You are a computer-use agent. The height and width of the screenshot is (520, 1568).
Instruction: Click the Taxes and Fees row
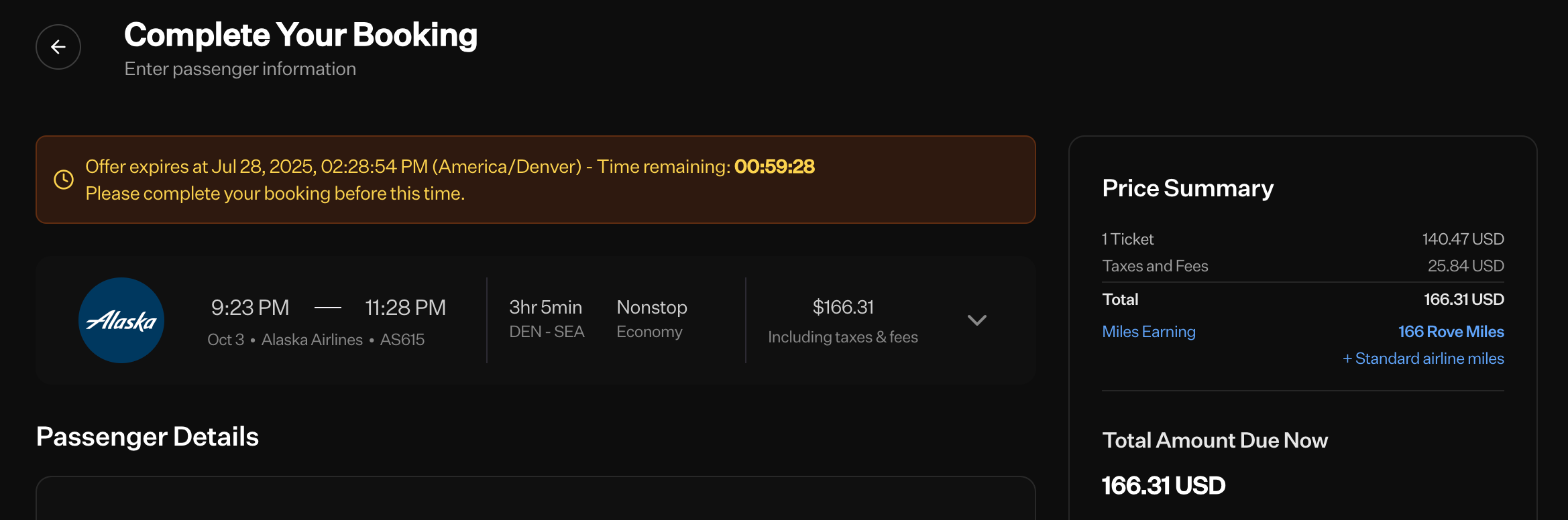pos(1303,266)
